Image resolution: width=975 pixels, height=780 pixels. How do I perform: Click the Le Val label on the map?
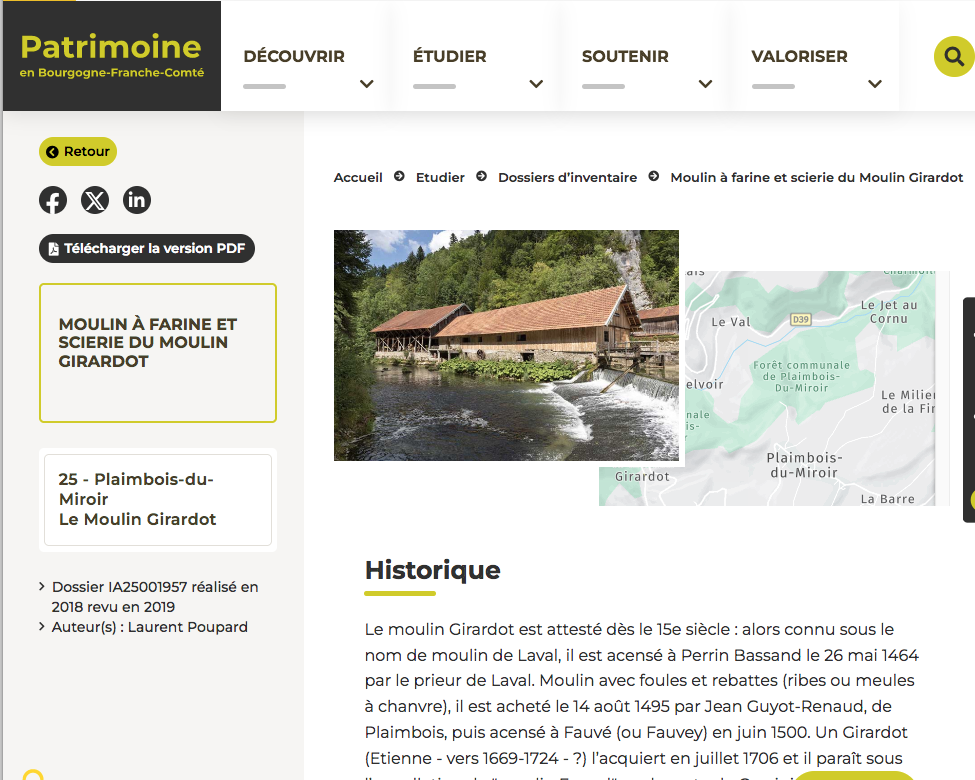tap(731, 322)
